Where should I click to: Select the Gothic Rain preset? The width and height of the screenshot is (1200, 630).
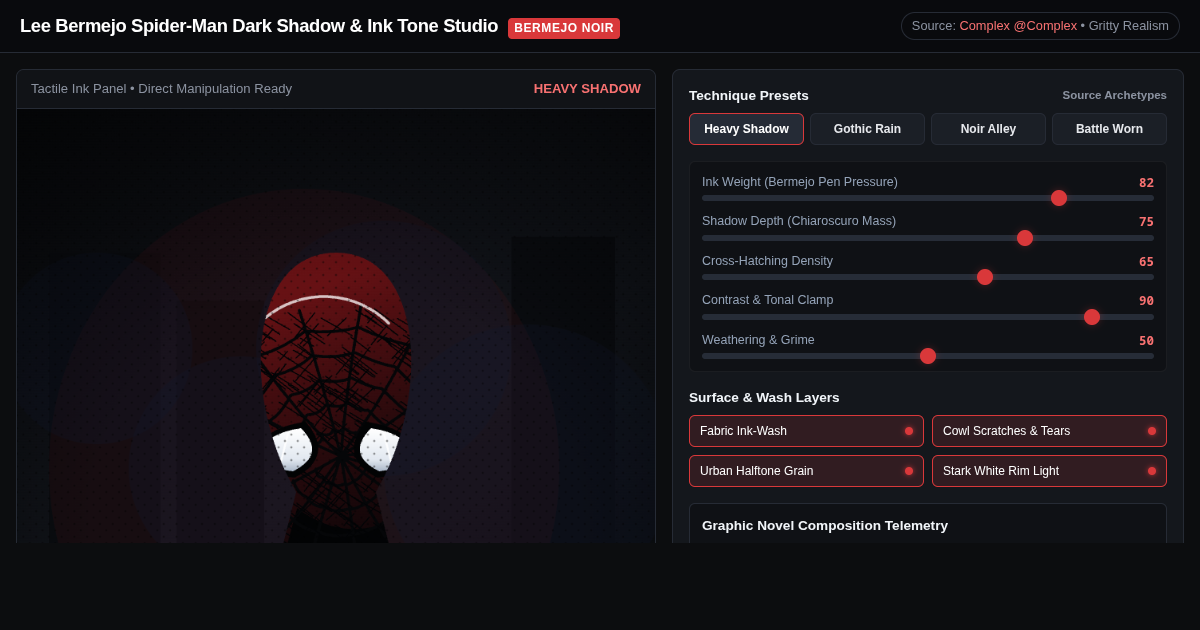pos(867,129)
